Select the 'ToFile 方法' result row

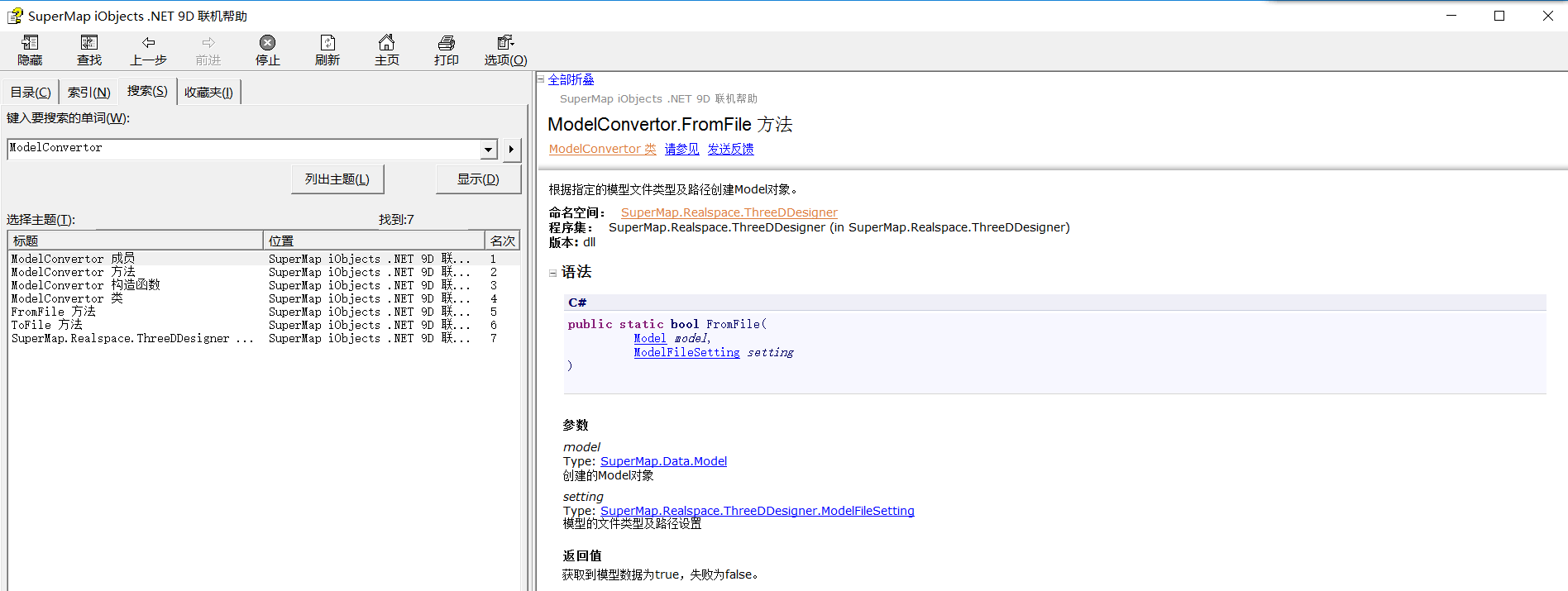point(264,325)
